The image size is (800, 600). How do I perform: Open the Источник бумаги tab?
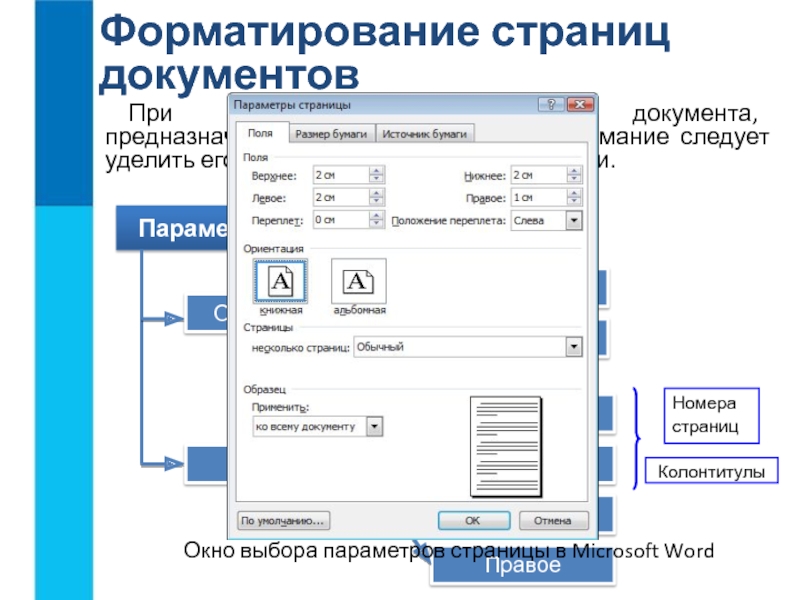424,134
